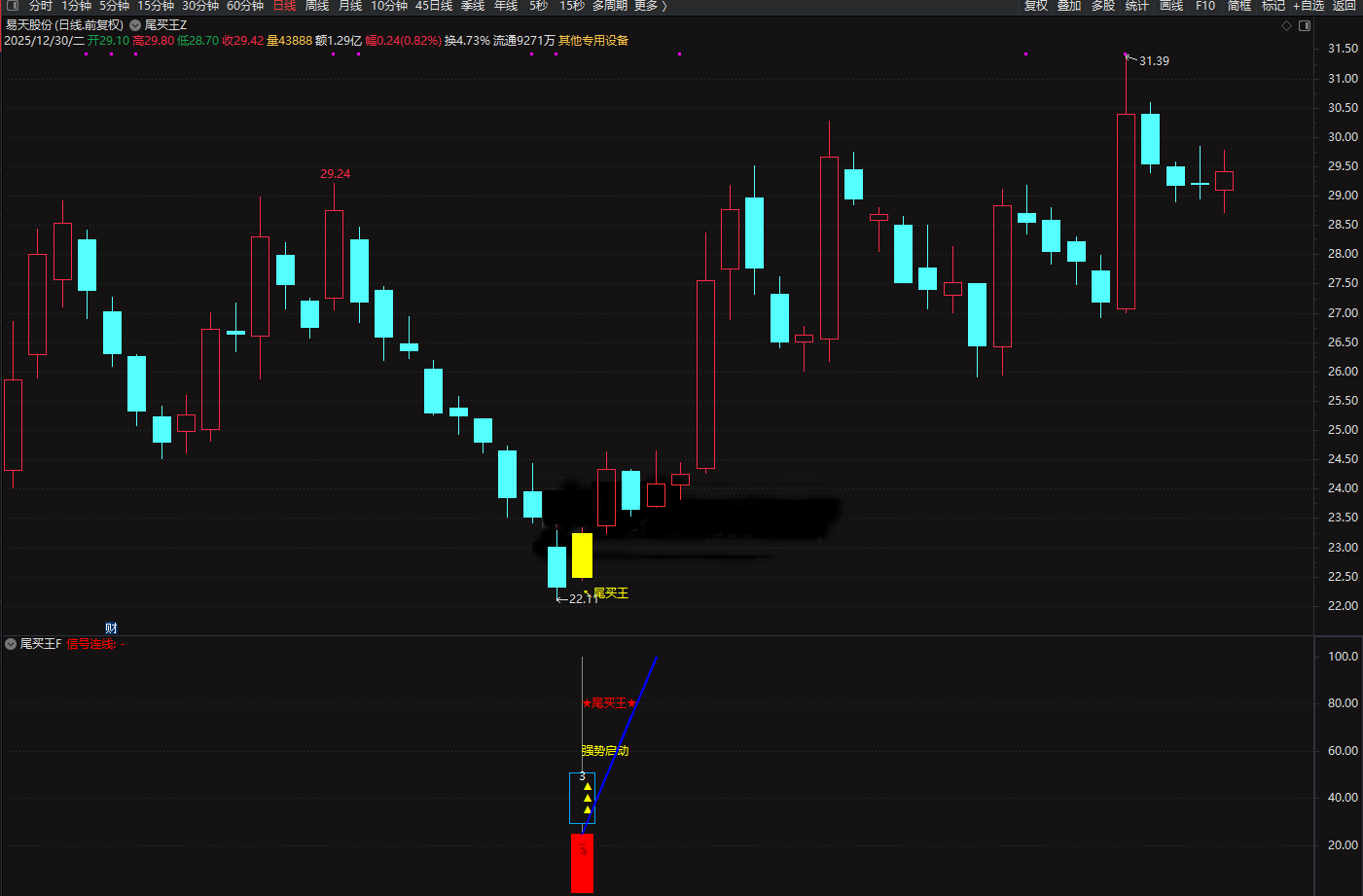Click the 高29.80 high price value
This screenshot has width=1363, height=896.
[154, 41]
